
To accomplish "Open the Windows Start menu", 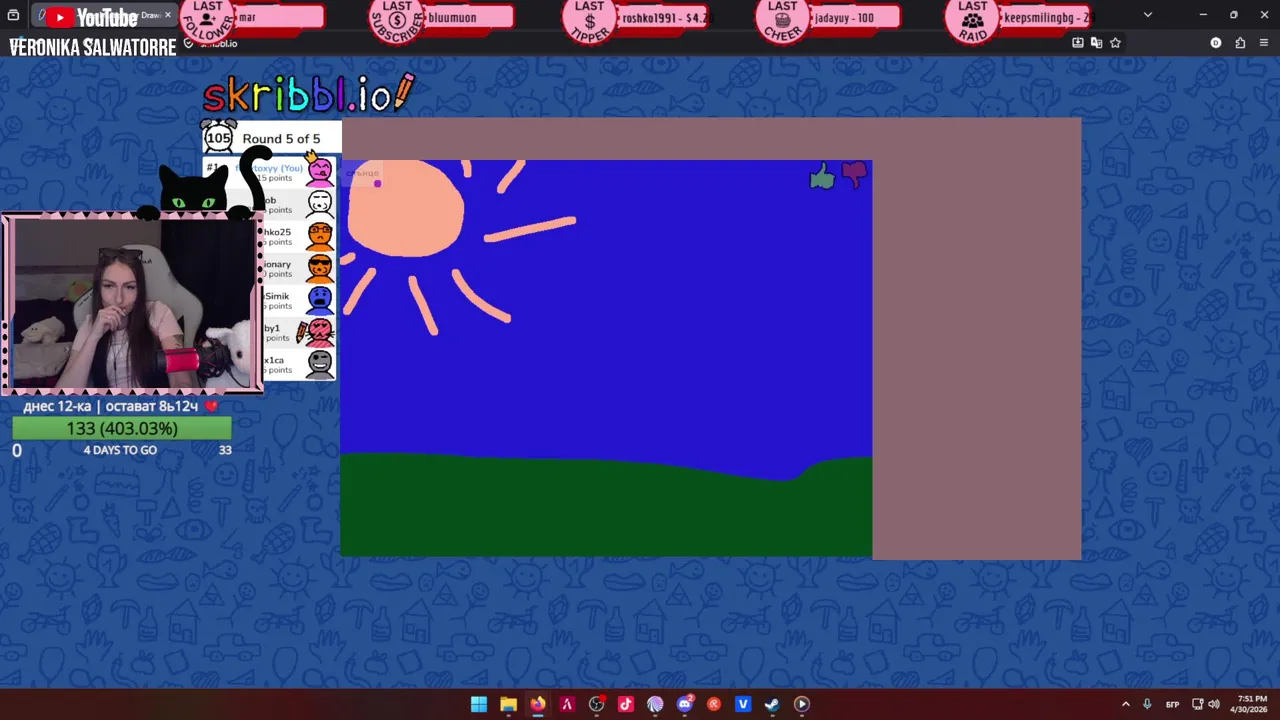I will [479, 704].
